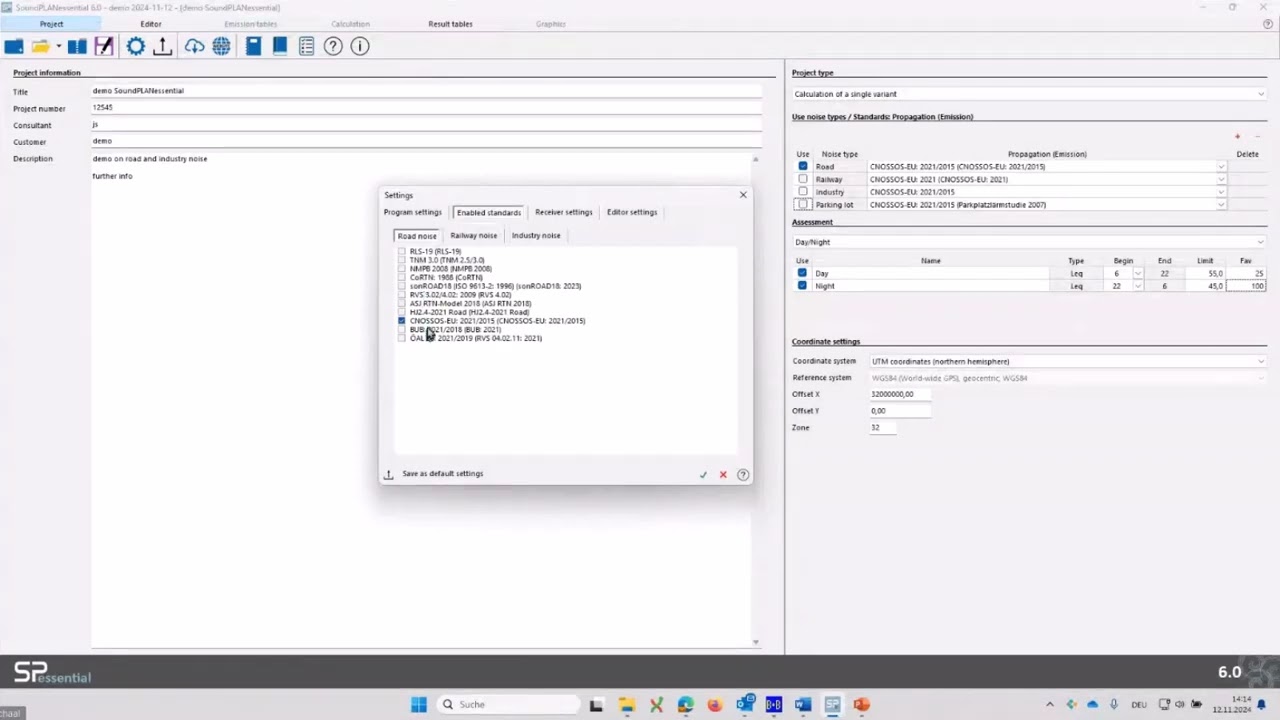The image size is (1280, 720).
Task: Enable the HJ2.4-2021 Road checkbox
Action: [x=401, y=312]
